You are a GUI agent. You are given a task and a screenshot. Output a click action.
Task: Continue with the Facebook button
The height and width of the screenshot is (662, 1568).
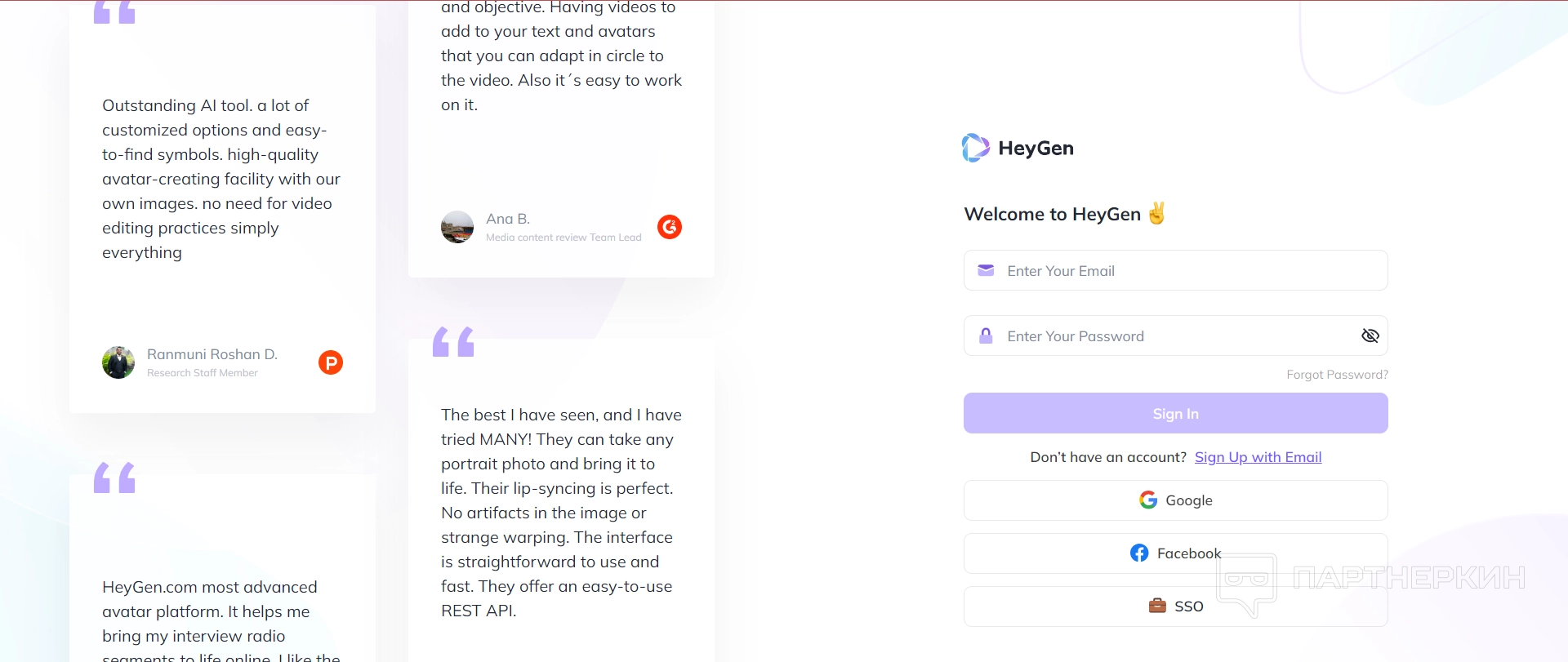(1176, 553)
